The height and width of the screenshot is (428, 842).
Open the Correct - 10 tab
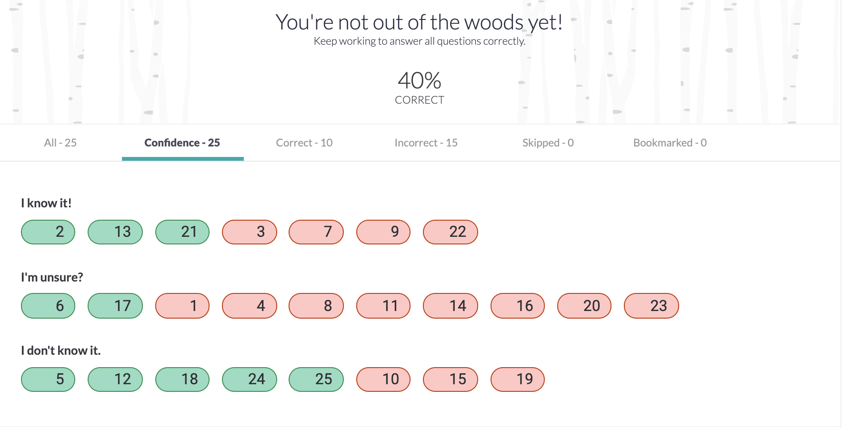click(x=304, y=143)
